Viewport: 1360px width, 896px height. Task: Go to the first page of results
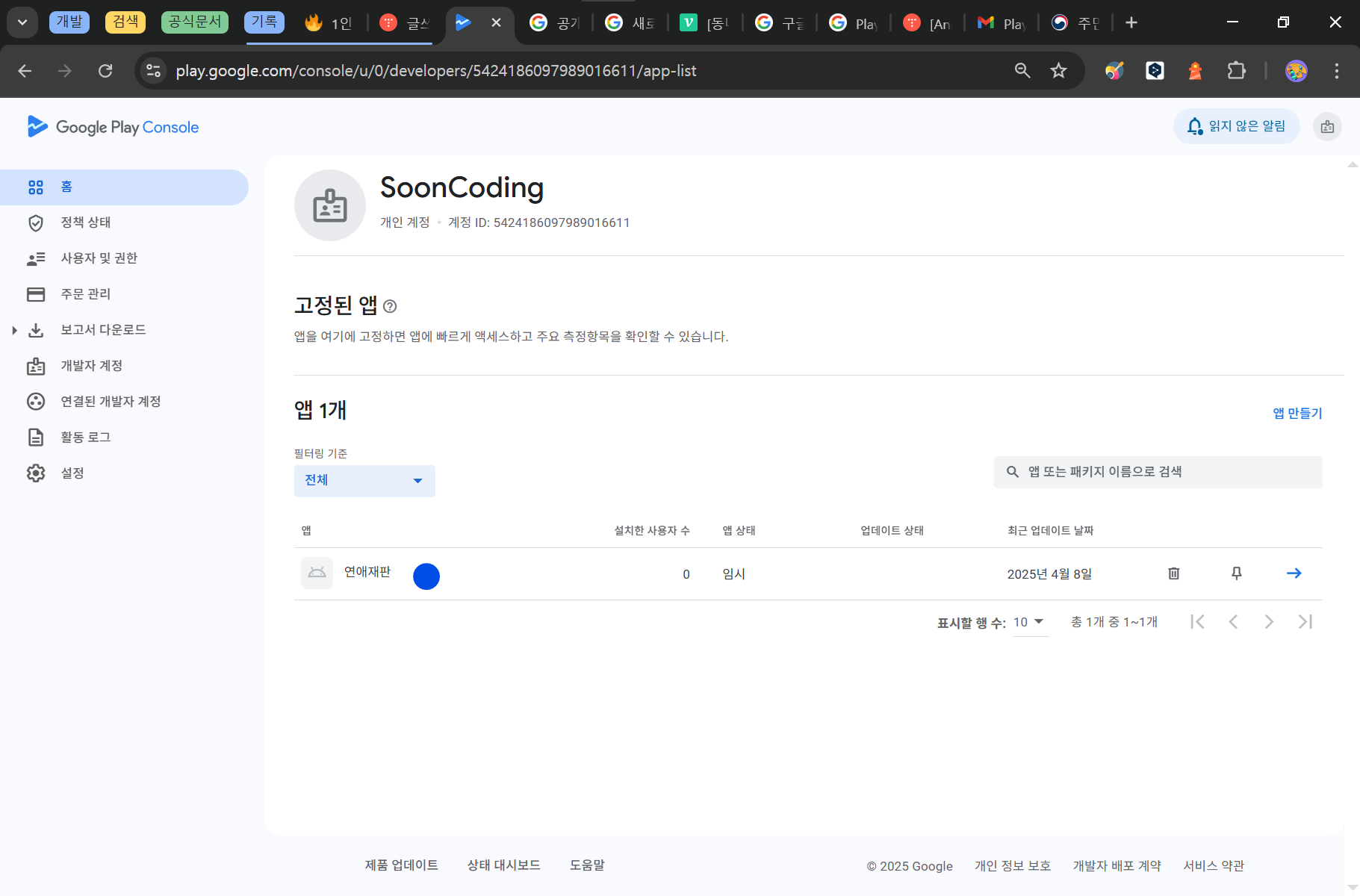point(1197,622)
